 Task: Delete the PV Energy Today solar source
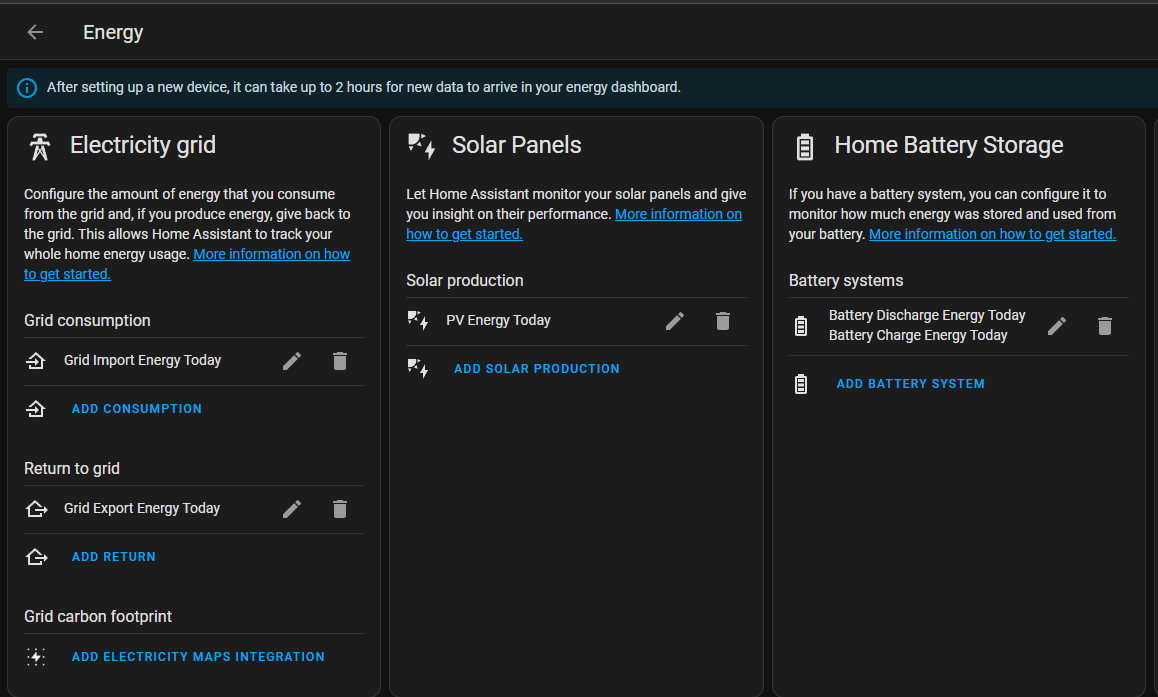723,320
